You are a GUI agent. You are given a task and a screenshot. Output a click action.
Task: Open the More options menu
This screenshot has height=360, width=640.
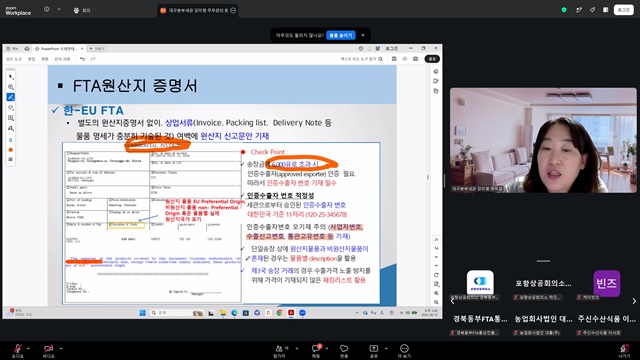tap(404, 350)
